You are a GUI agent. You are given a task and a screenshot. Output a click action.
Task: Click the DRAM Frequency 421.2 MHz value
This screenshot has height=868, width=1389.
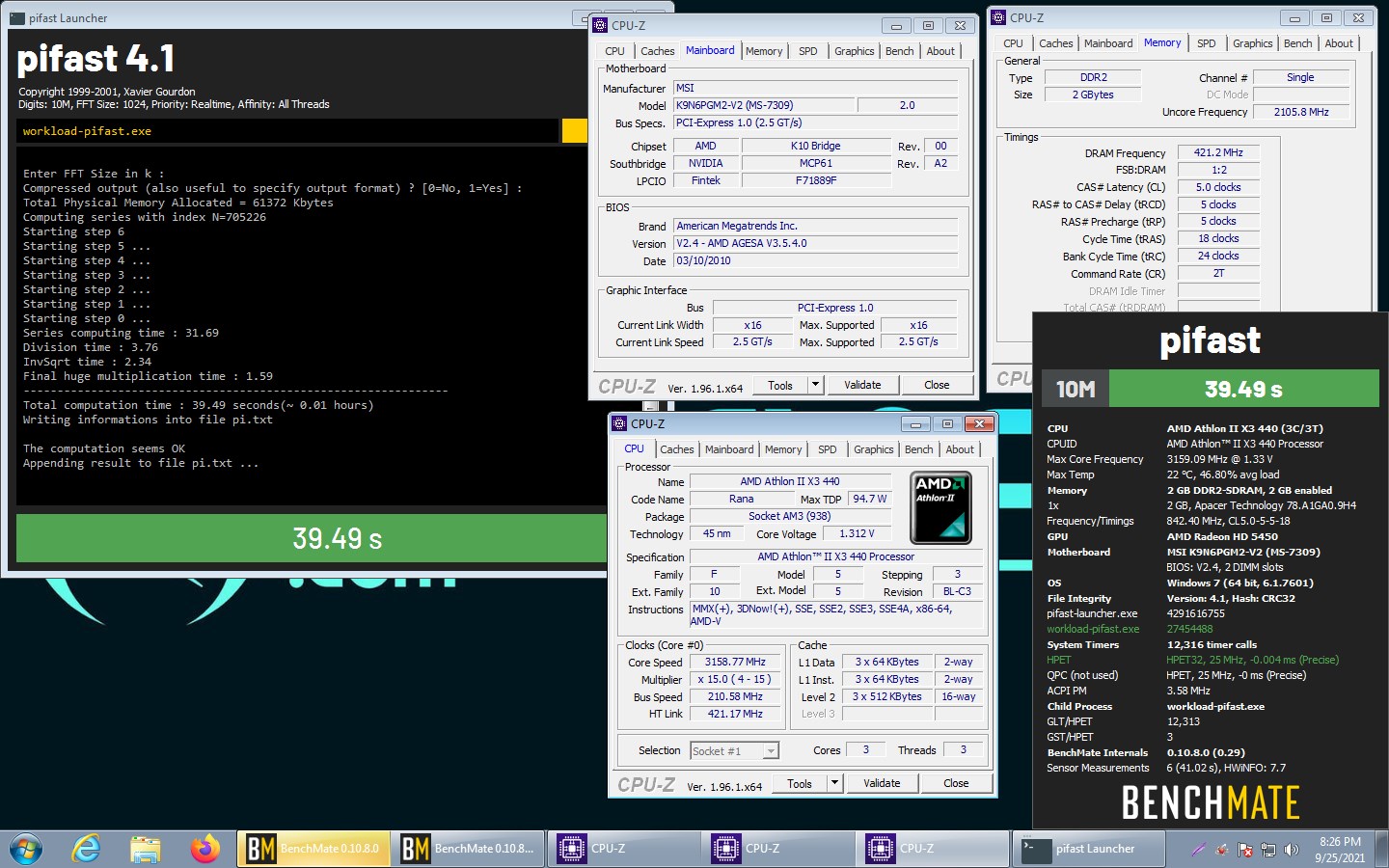tap(1218, 152)
